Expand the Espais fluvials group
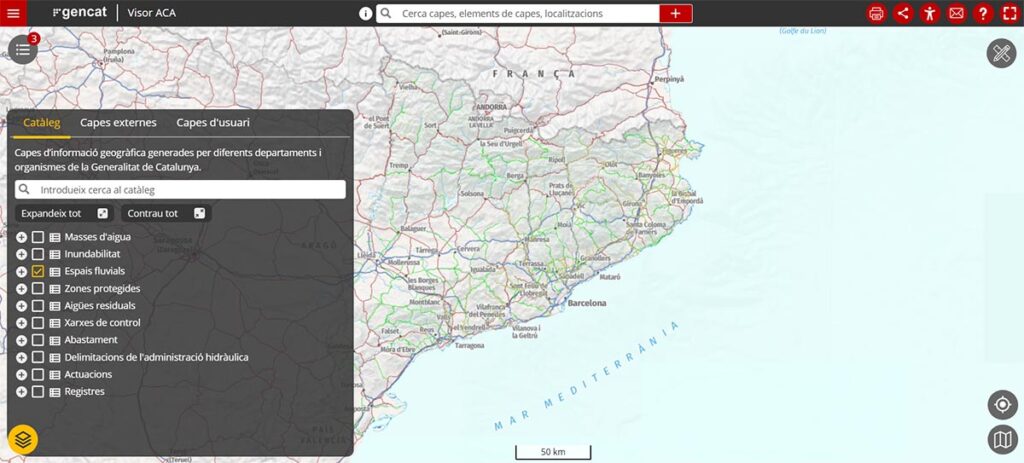The height and width of the screenshot is (463, 1024). pyautogui.click(x=22, y=272)
